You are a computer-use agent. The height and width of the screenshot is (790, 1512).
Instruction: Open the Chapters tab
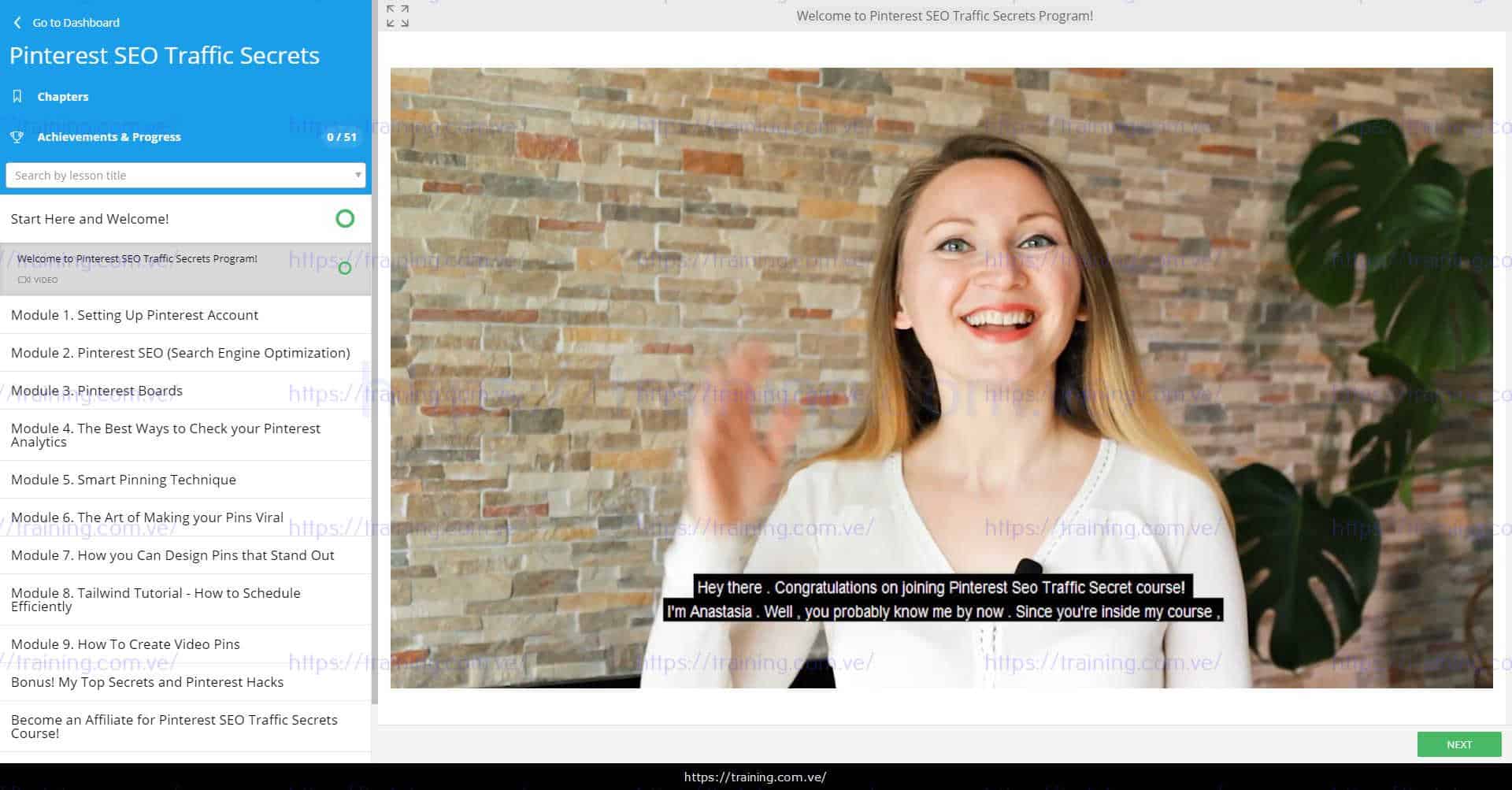(x=63, y=97)
